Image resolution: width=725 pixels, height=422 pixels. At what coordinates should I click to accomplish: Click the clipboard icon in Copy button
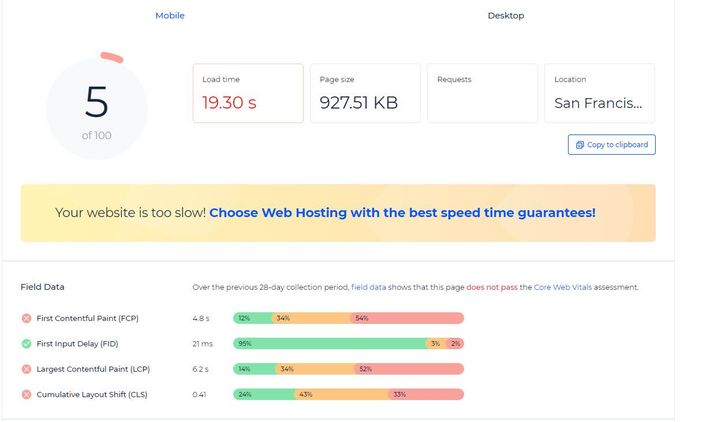pos(579,145)
